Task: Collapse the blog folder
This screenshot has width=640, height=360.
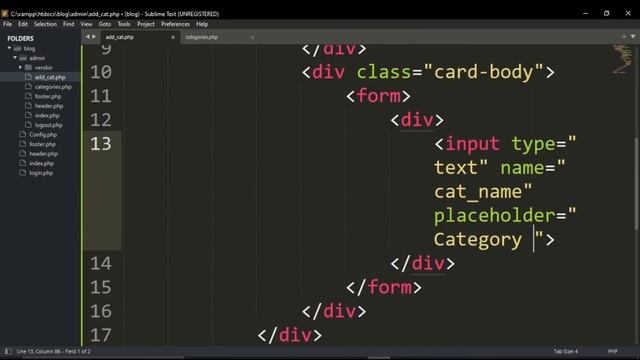Action: (9, 48)
